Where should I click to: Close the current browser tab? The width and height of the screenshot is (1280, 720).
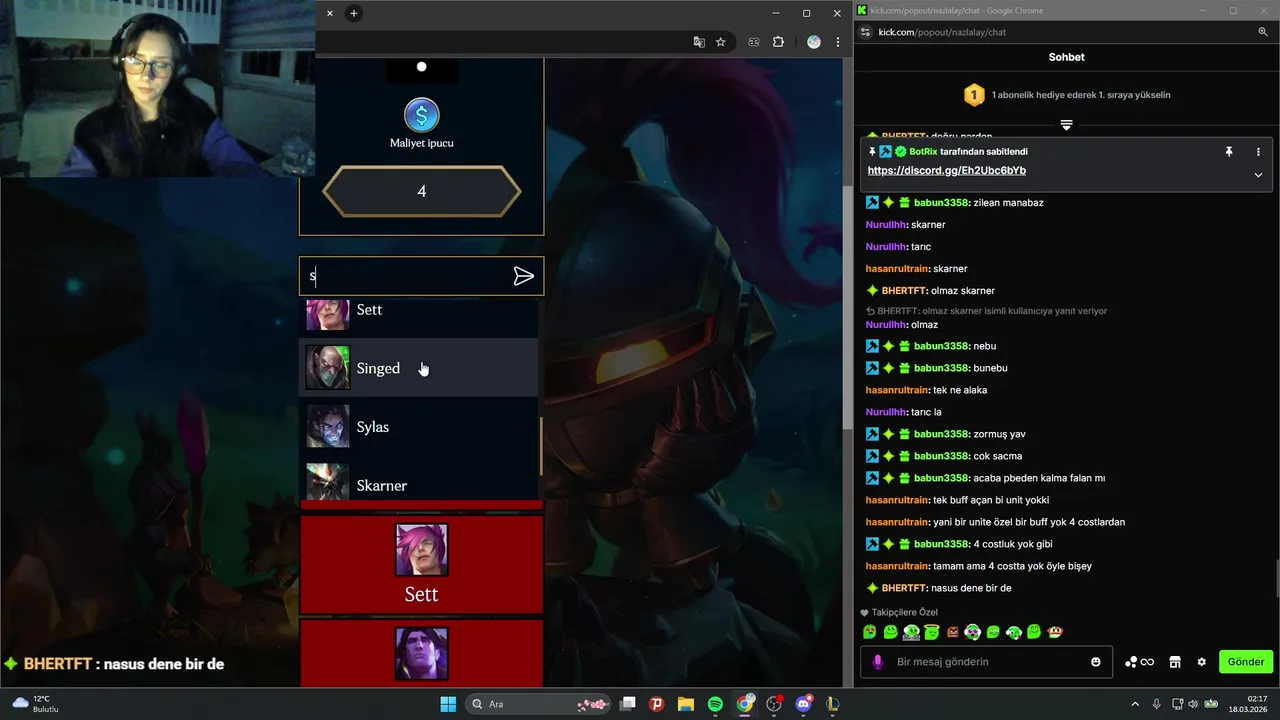[330, 13]
